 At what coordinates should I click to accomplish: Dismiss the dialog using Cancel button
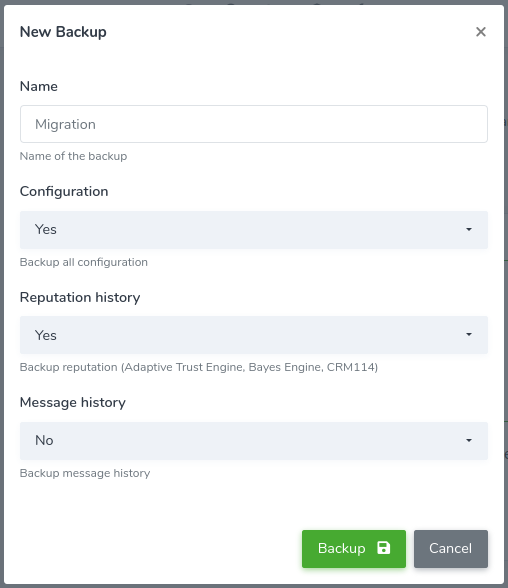point(451,549)
